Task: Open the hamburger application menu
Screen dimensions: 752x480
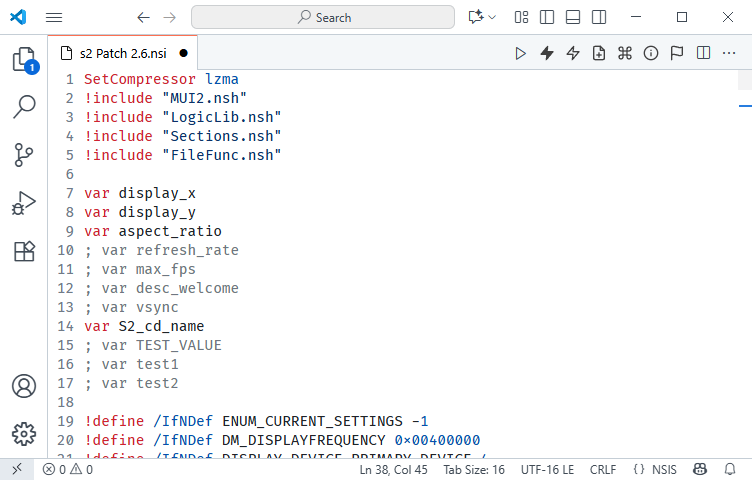Action: pos(54,17)
